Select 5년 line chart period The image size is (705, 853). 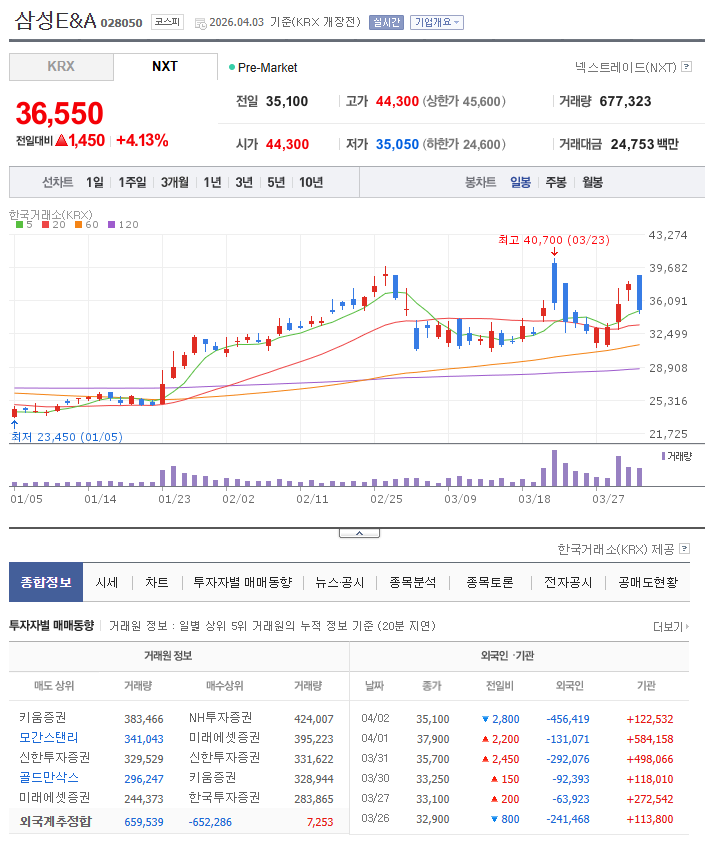point(276,182)
